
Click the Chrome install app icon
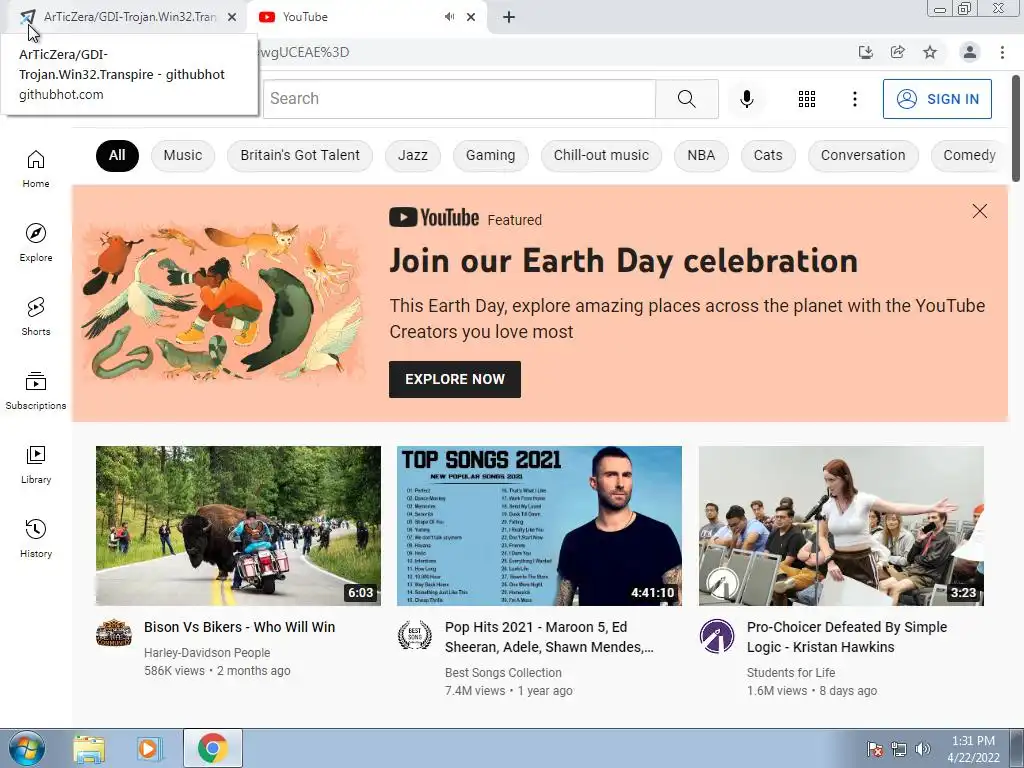coord(866,52)
